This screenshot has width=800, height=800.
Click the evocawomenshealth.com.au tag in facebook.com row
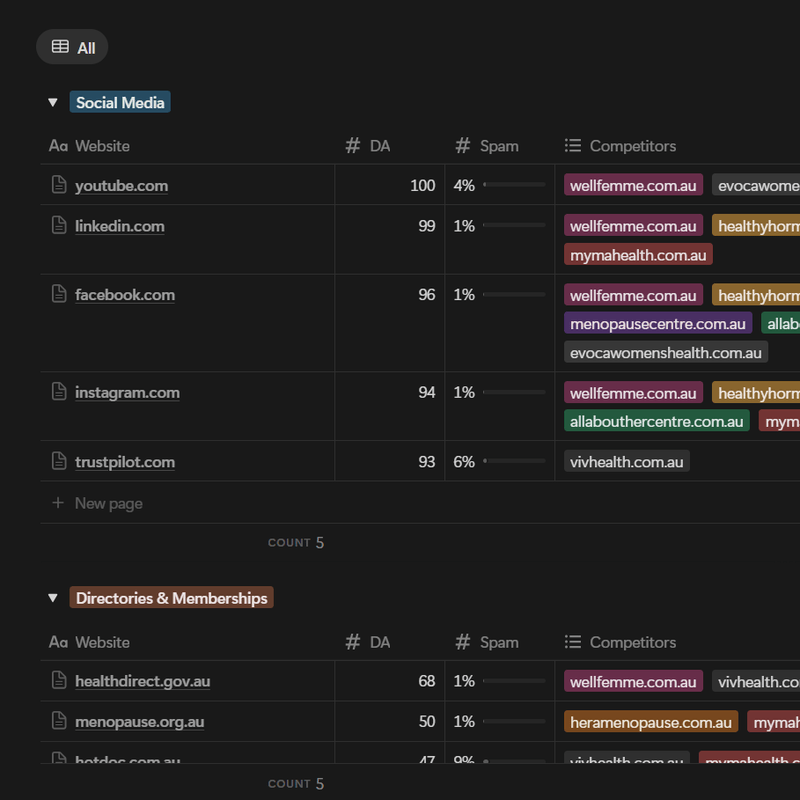666,353
